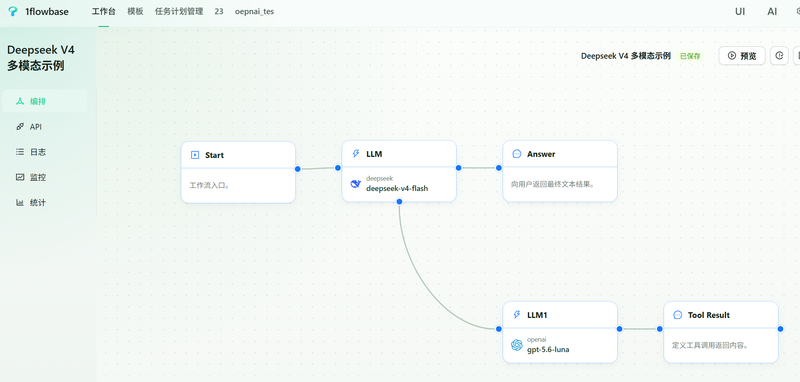This screenshot has height=382, width=800.
Task: Click the Tool Result node input port
Action: click(x=660, y=329)
